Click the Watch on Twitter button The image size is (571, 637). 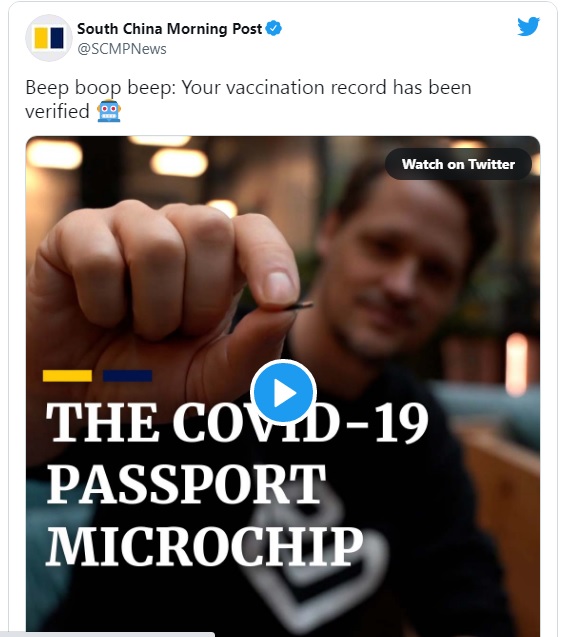pos(458,164)
